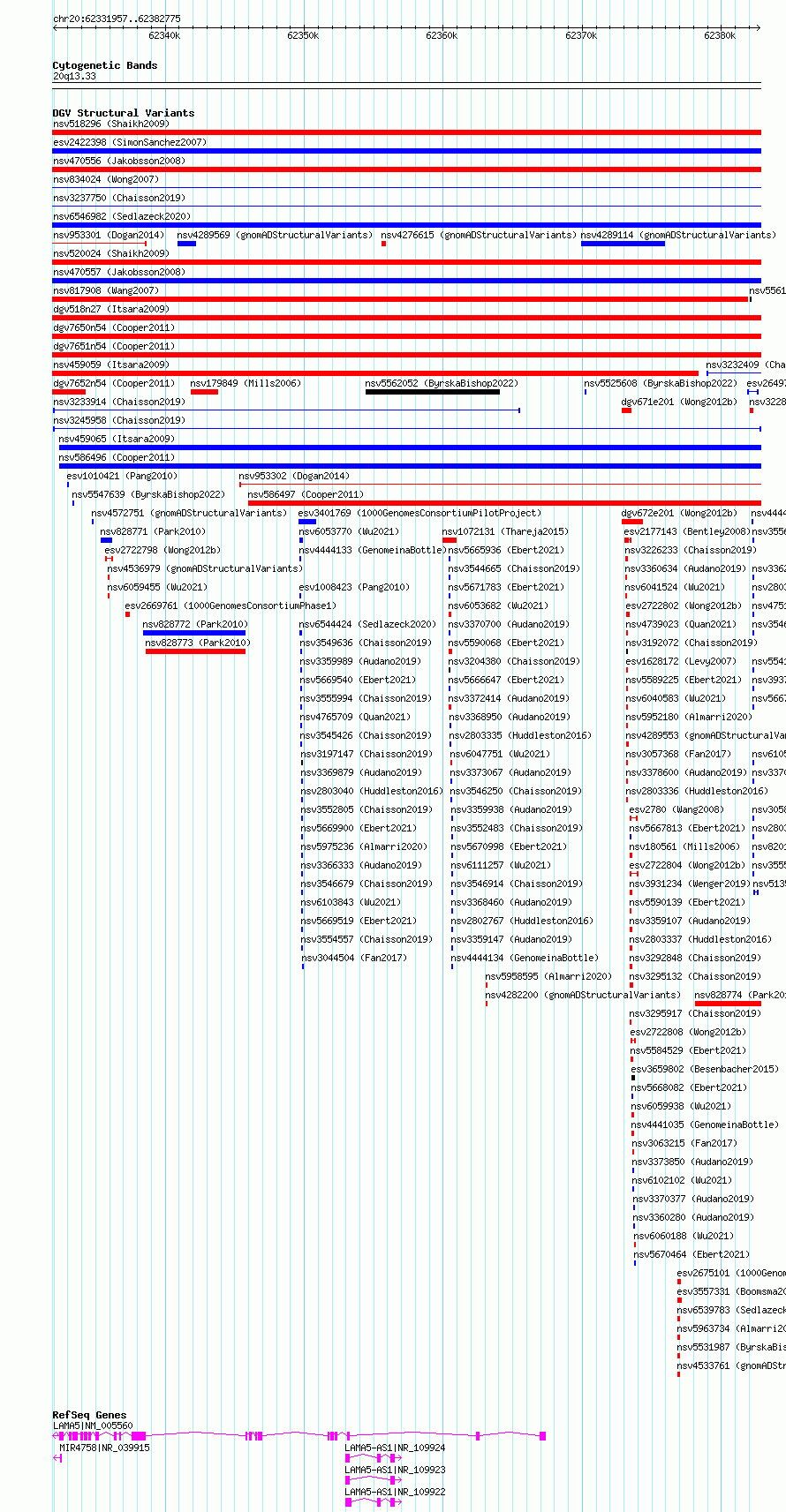Image resolution: width=786 pixels, height=1512 pixels.
Task: Click nsv4441035 (GenomeinaBottle) label
Action: pos(705,1125)
